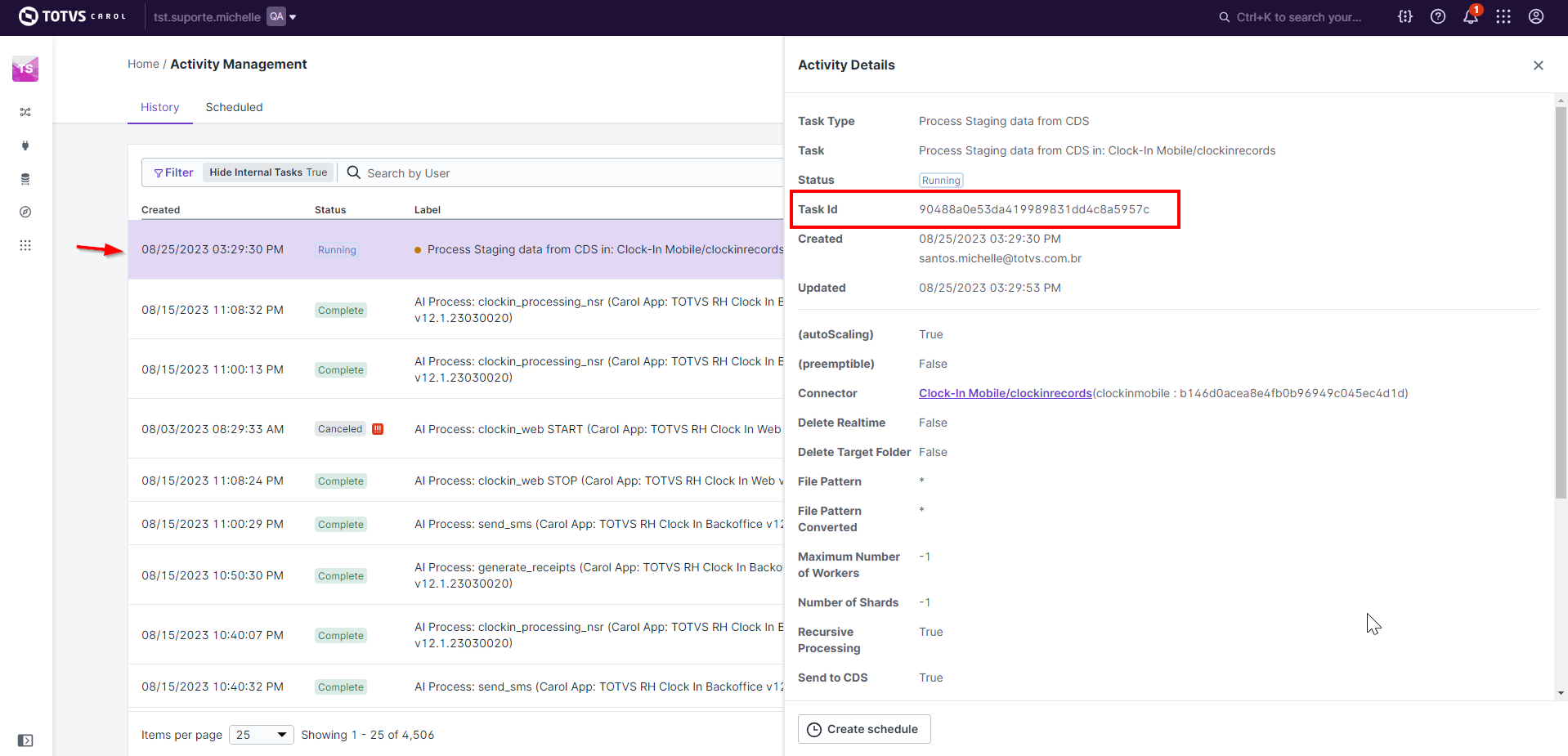
Task: Open the connectors plug sidebar icon
Action: tap(25, 145)
